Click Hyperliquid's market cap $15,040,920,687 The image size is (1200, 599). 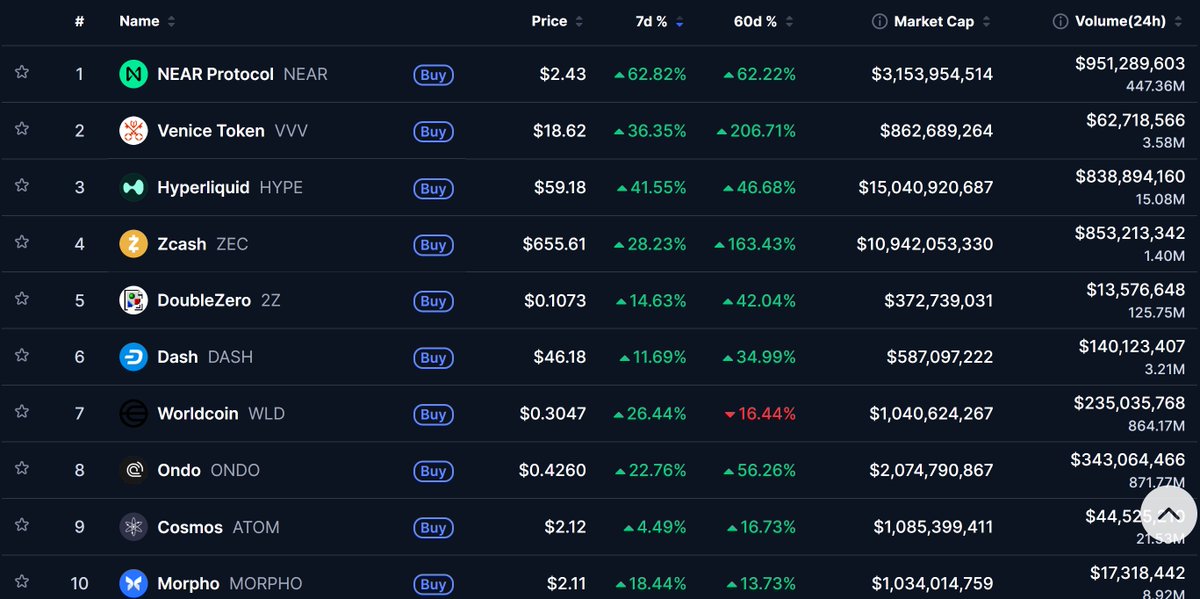926,187
